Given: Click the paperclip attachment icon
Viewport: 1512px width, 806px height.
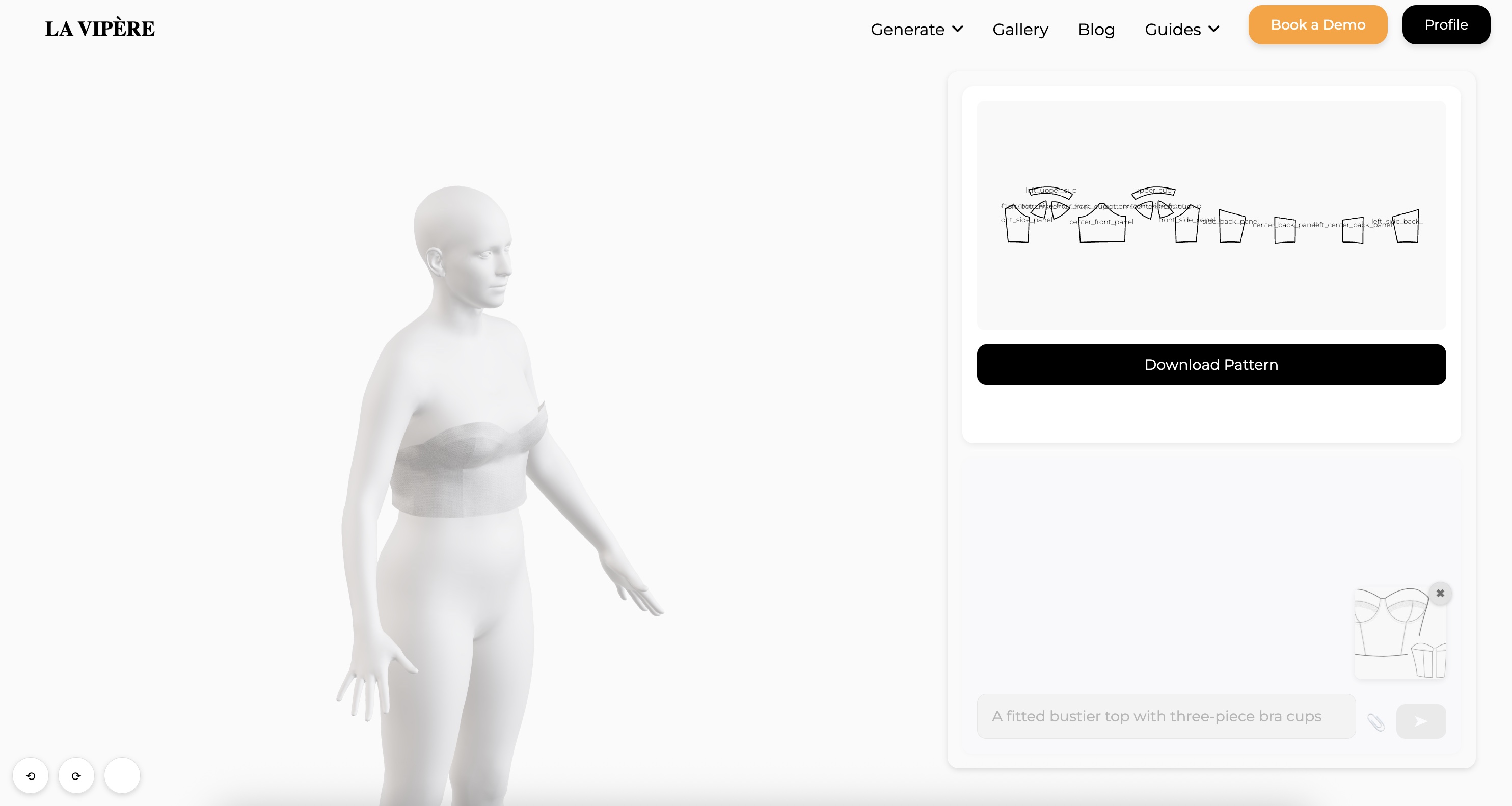Looking at the screenshot, I should pyautogui.click(x=1377, y=722).
